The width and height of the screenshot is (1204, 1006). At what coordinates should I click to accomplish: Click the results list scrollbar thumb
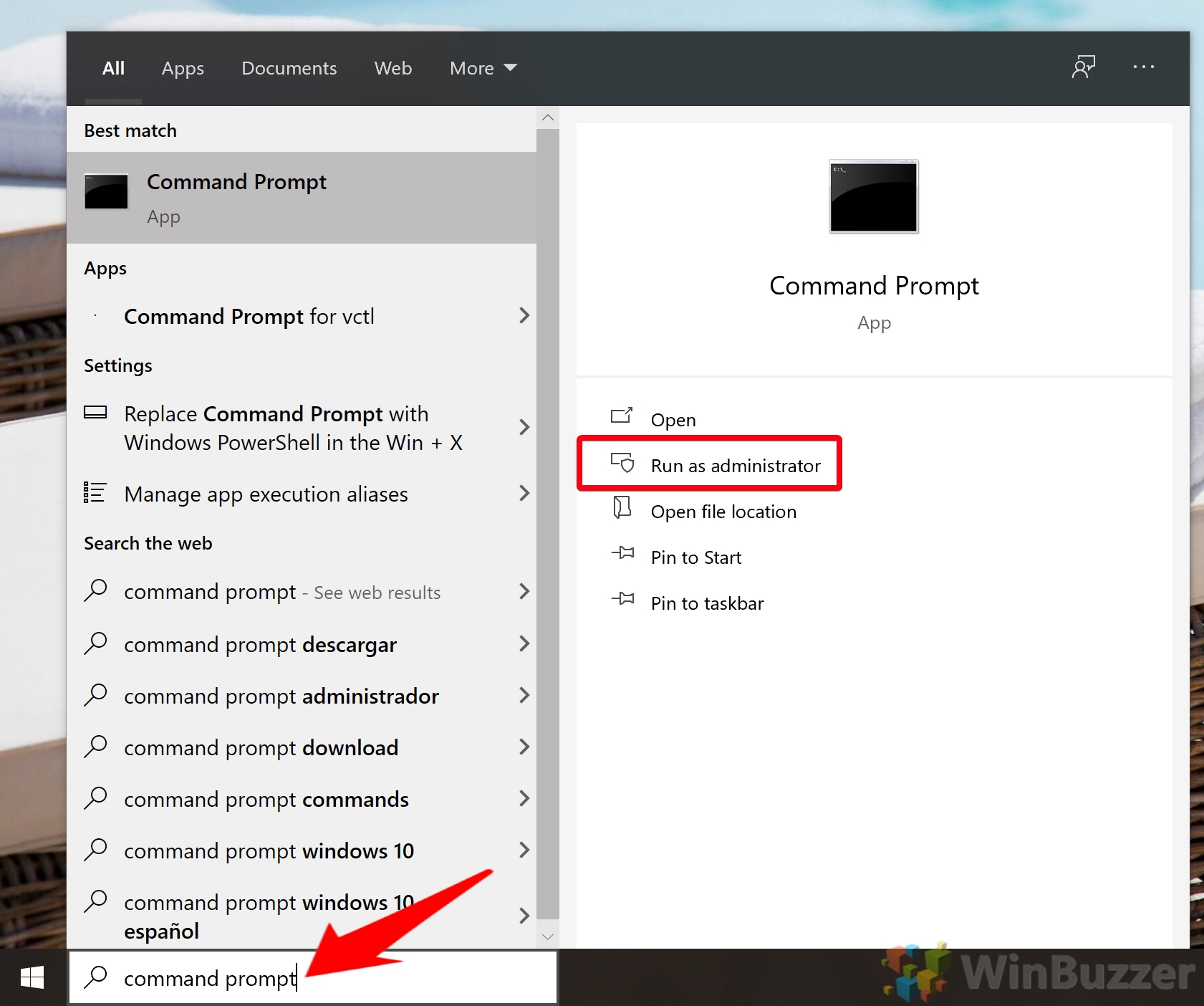pyautogui.click(x=548, y=523)
